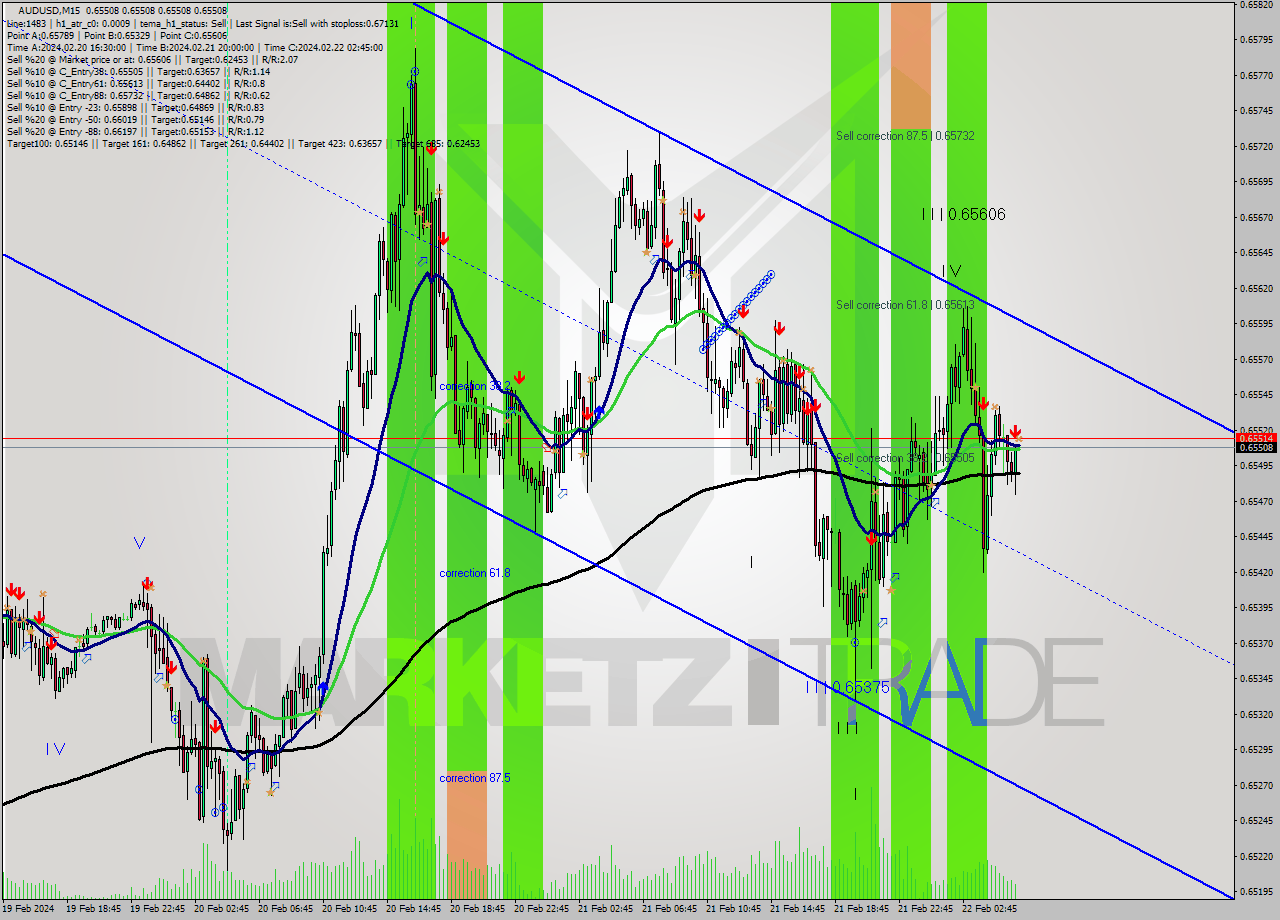Image resolution: width=1280 pixels, height=920 pixels.
Task: Click the 'I I I 0.65375' wave label
Action: [x=847, y=687]
